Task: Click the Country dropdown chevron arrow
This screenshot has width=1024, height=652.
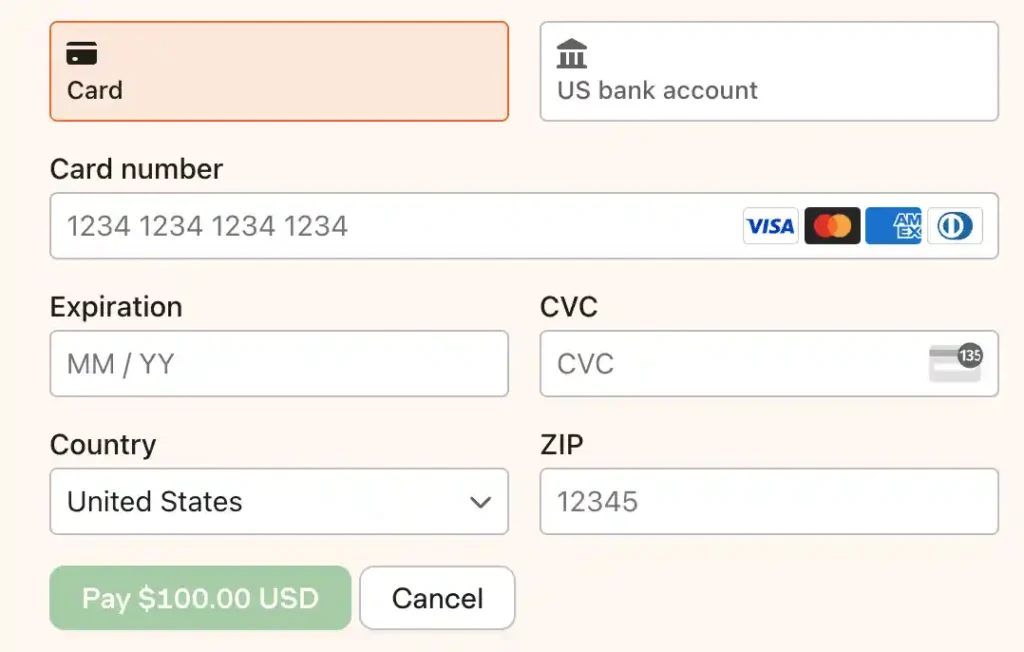Action: (480, 502)
